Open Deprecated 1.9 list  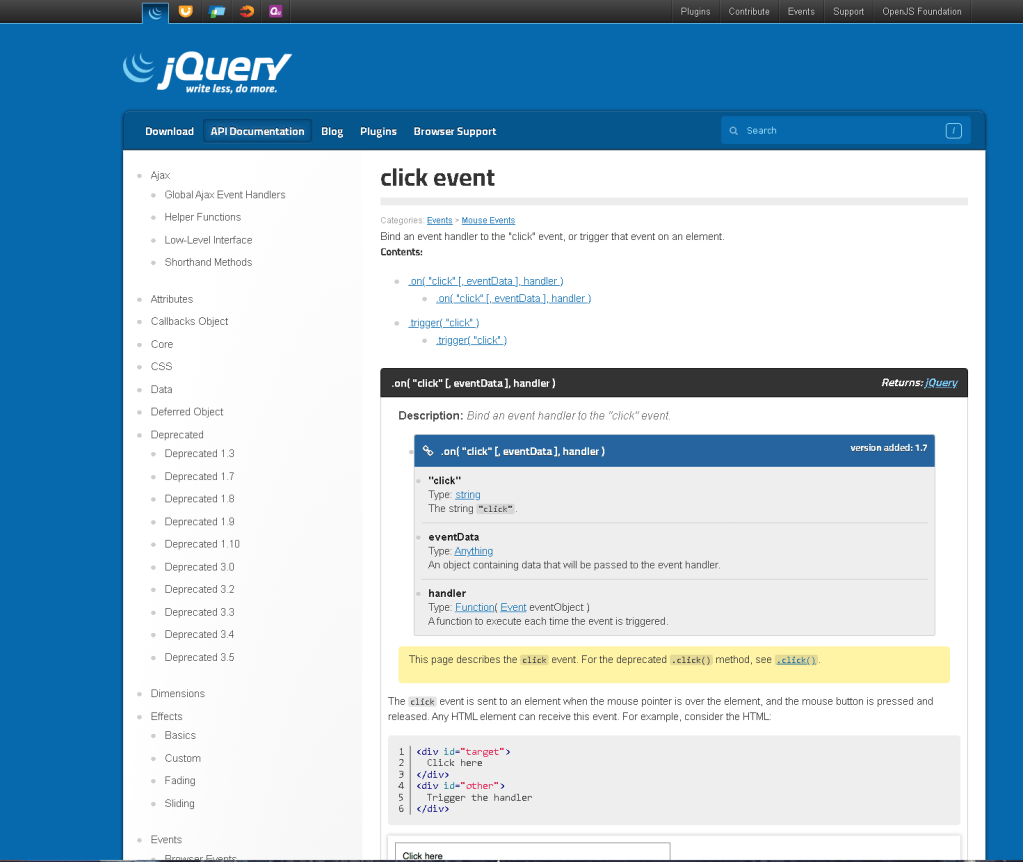pyautogui.click(x=199, y=521)
